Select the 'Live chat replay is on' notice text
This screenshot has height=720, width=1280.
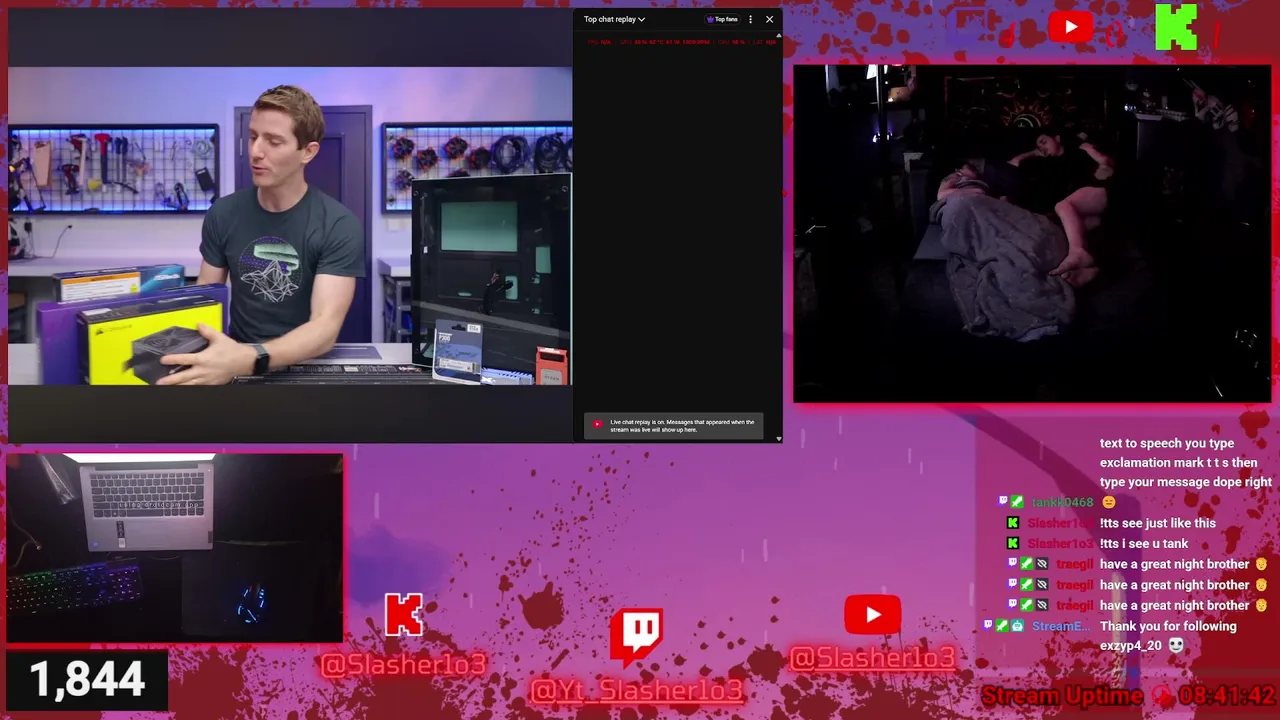pyautogui.click(x=682, y=426)
